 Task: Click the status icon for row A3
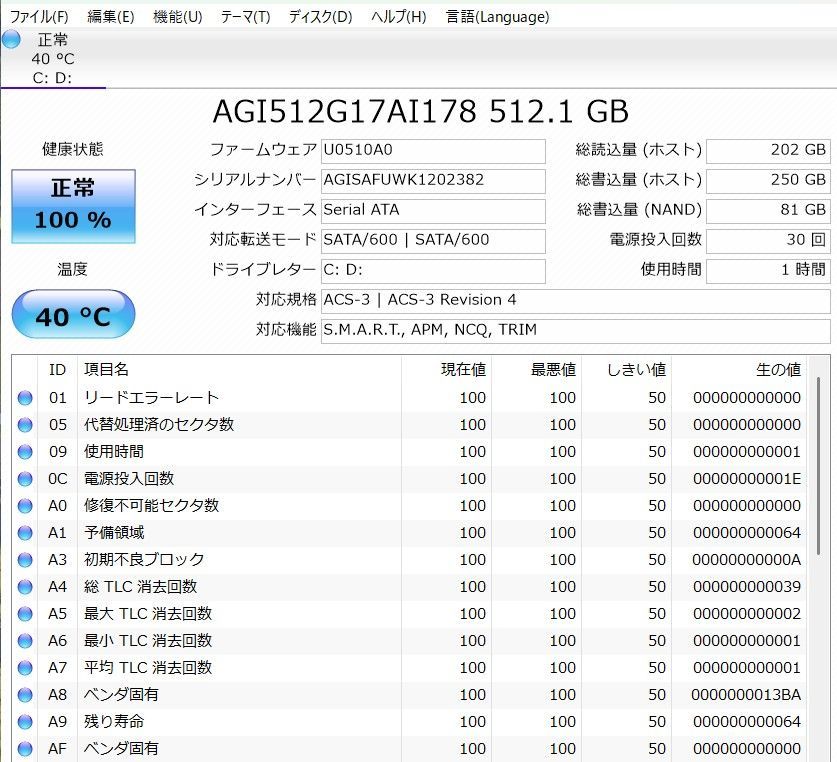pyautogui.click(x=25, y=560)
